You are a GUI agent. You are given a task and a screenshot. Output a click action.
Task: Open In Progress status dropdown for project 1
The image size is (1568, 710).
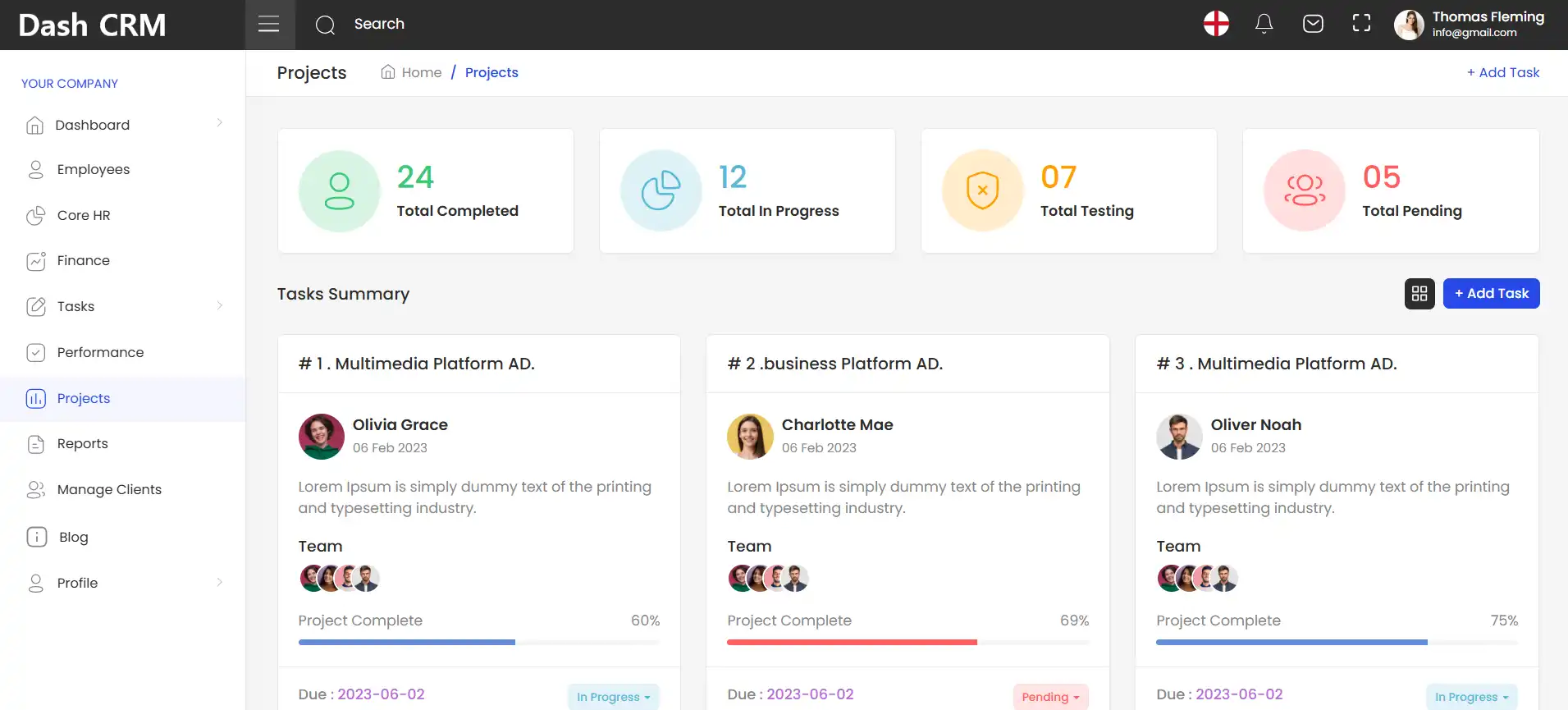(x=613, y=697)
